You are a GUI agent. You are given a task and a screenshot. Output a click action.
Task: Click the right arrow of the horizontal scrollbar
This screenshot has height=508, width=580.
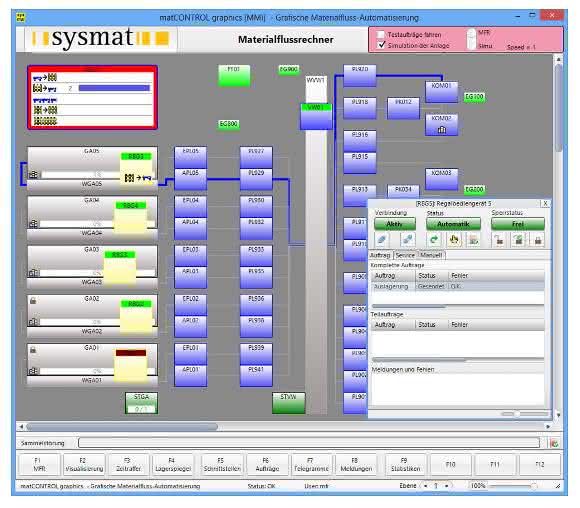(548, 427)
